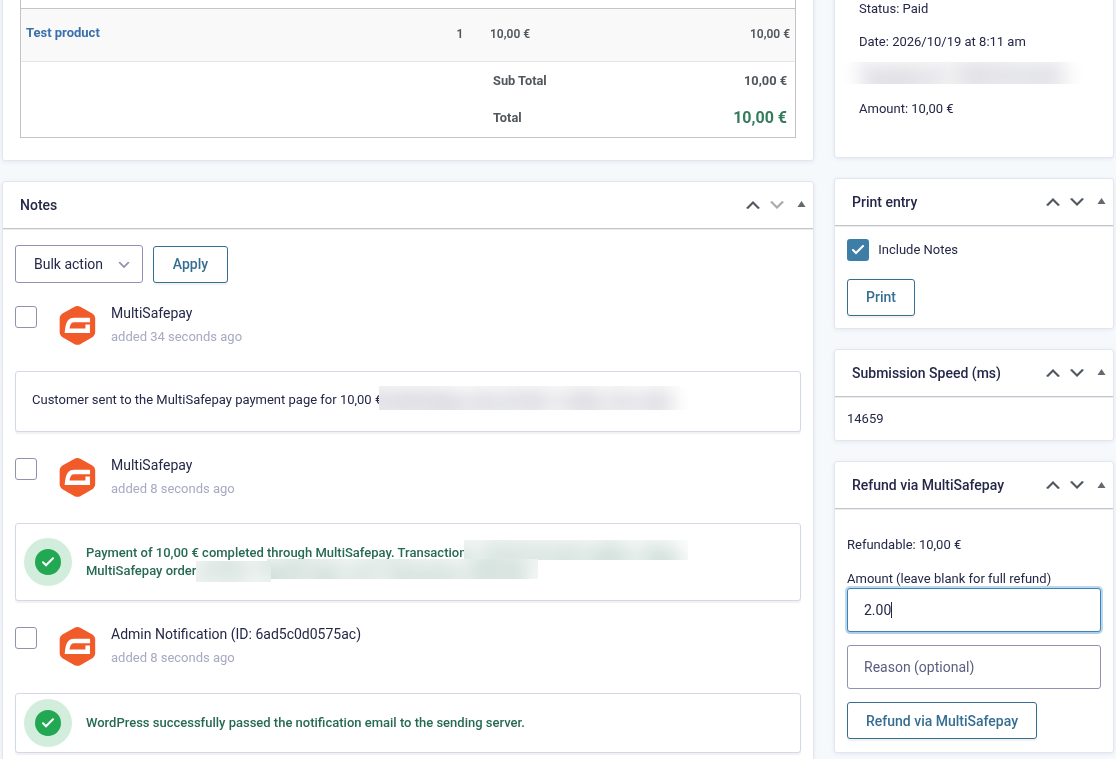1116x759 pixels.
Task: Move the Notes panel down
Action: click(777, 205)
